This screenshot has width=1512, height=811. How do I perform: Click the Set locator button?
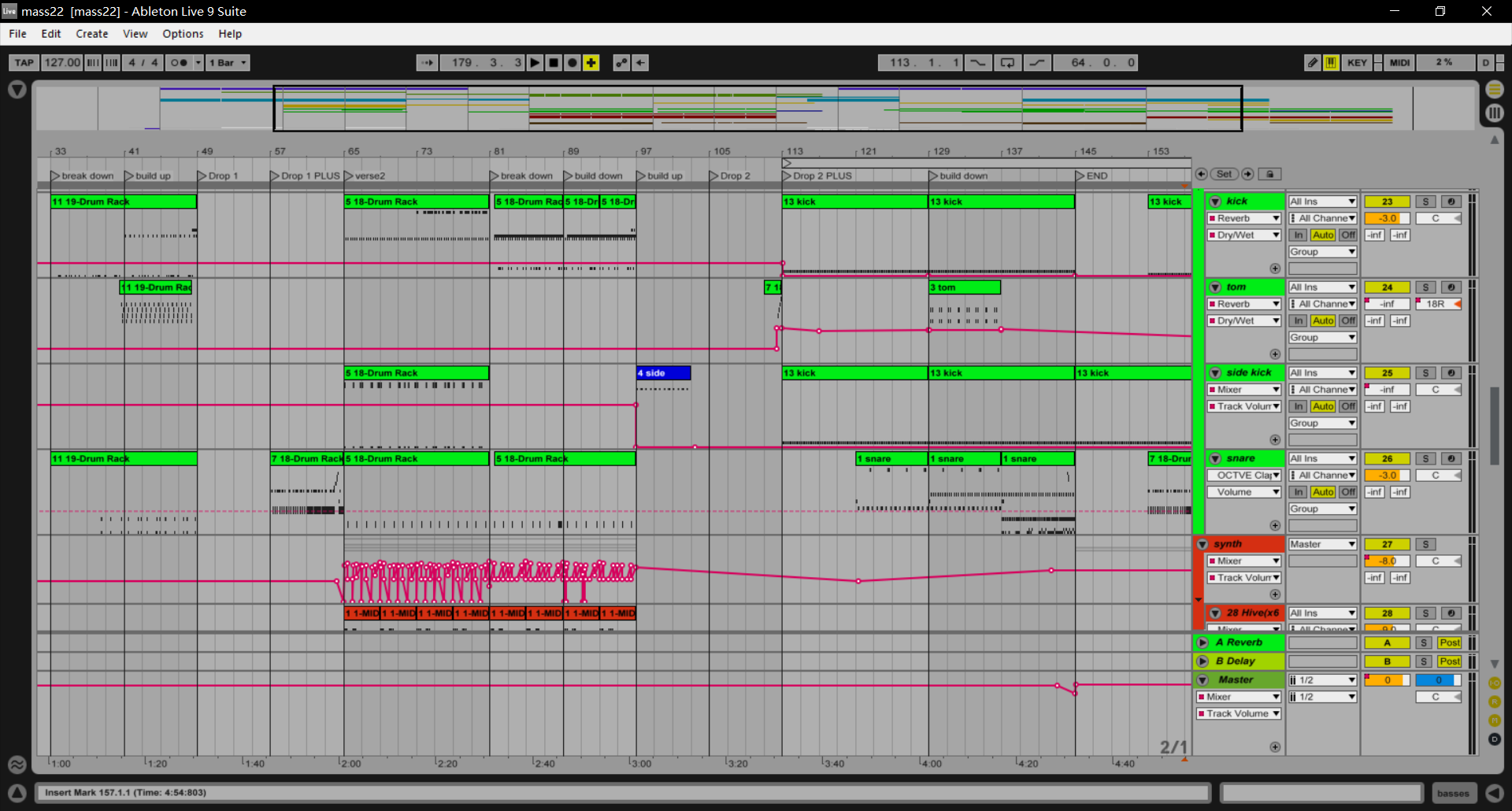pyautogui.click(x=1224, y=174)
